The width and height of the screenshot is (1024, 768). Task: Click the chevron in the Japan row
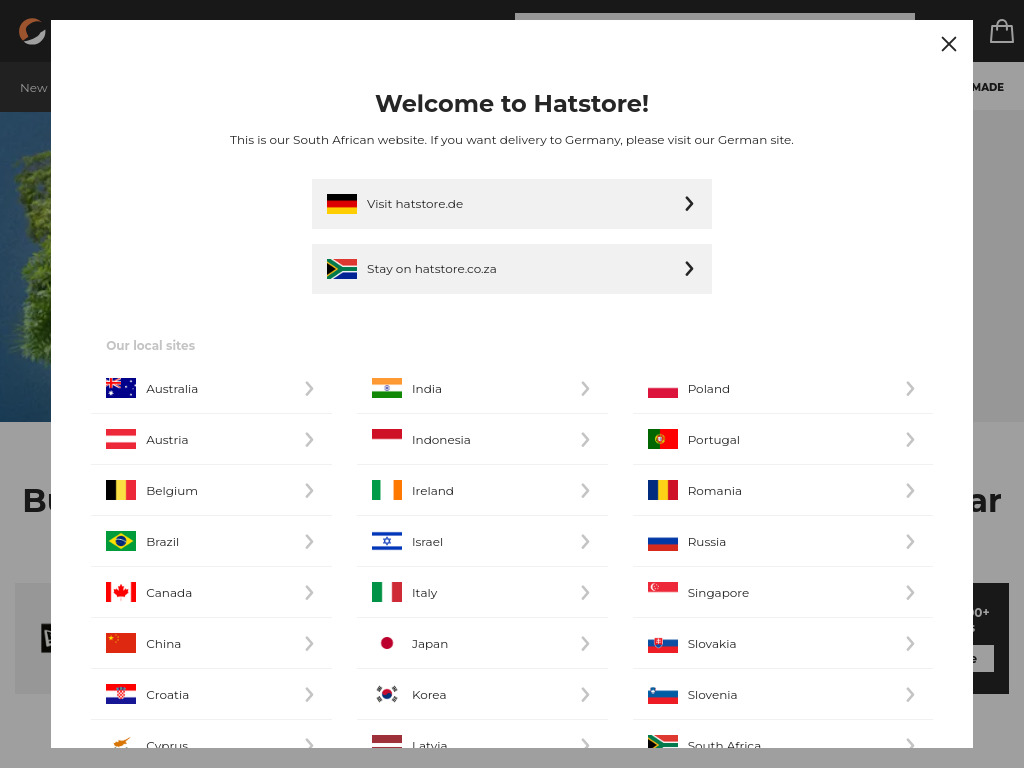coord(585,644)
